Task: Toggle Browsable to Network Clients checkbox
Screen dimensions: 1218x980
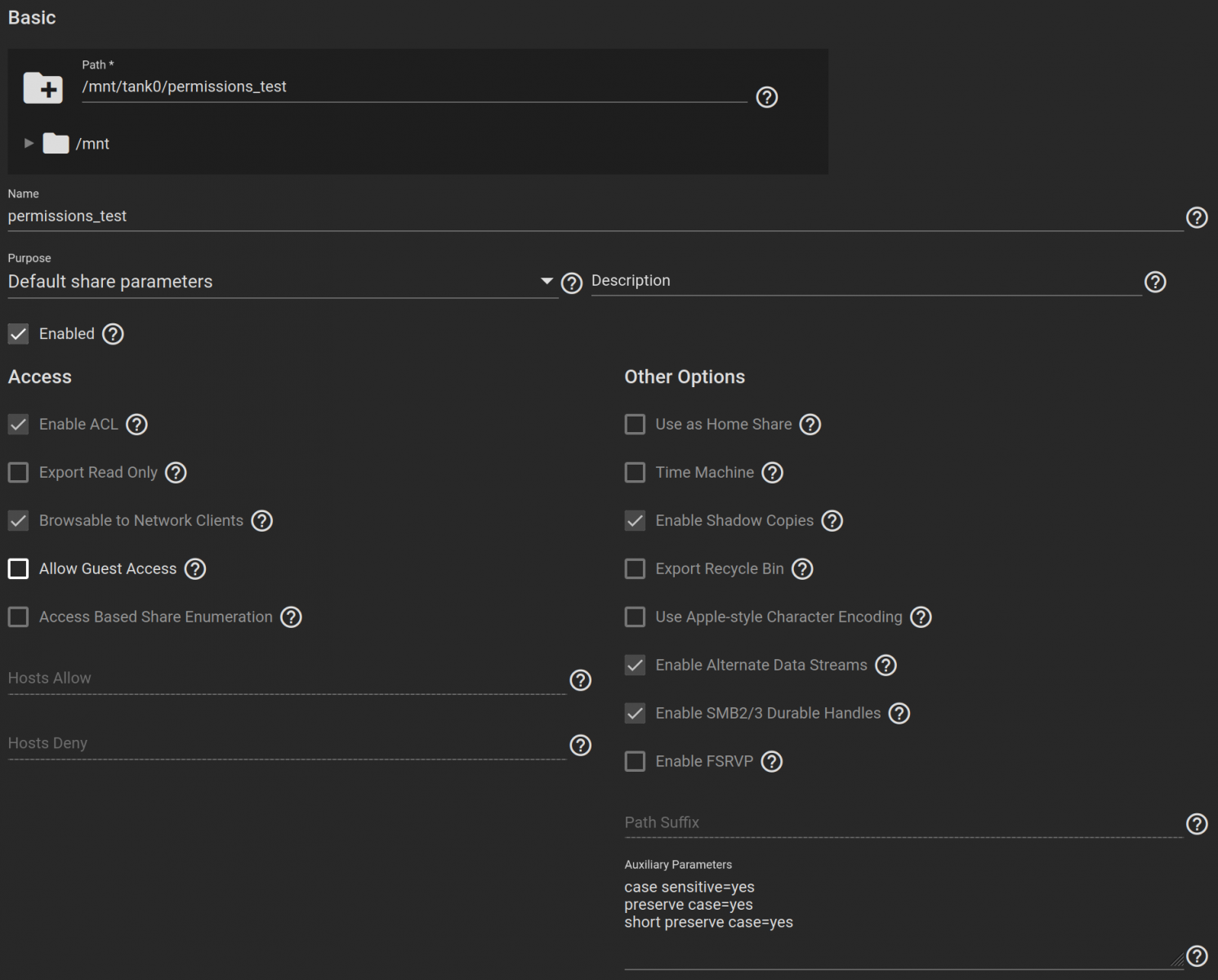Action: [x=18, y=521]
